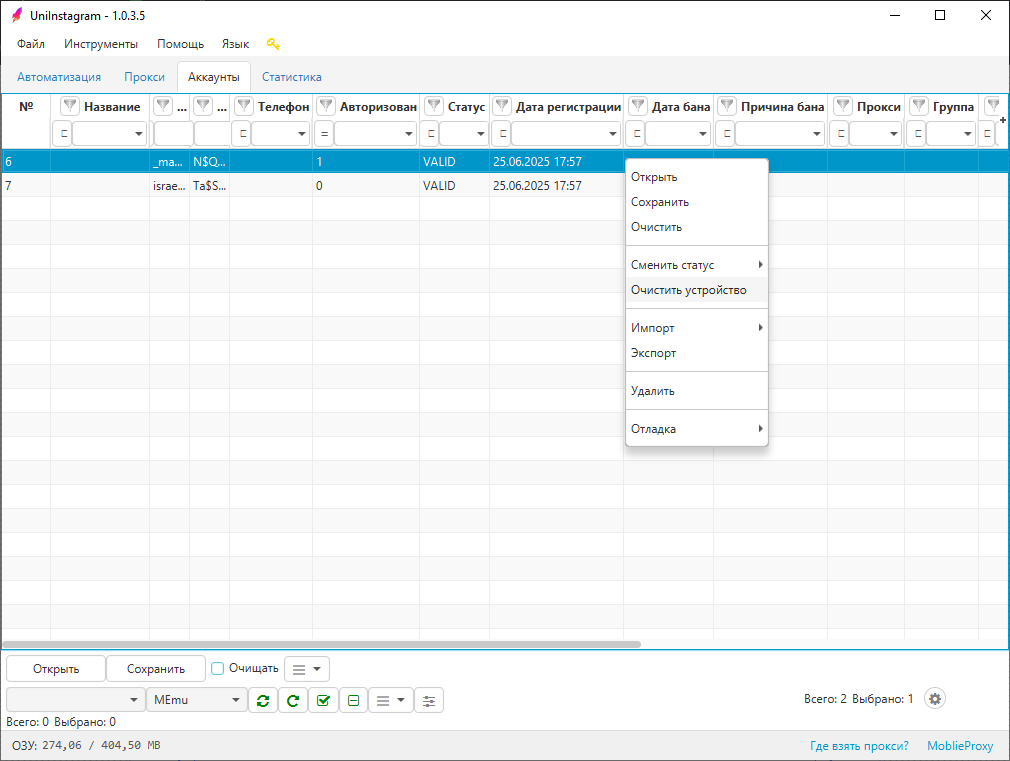Image resolution: width=1010 pixels, height=761 pixels.
Task: Open filter funnel for Статус column
Action: (434, 106)
